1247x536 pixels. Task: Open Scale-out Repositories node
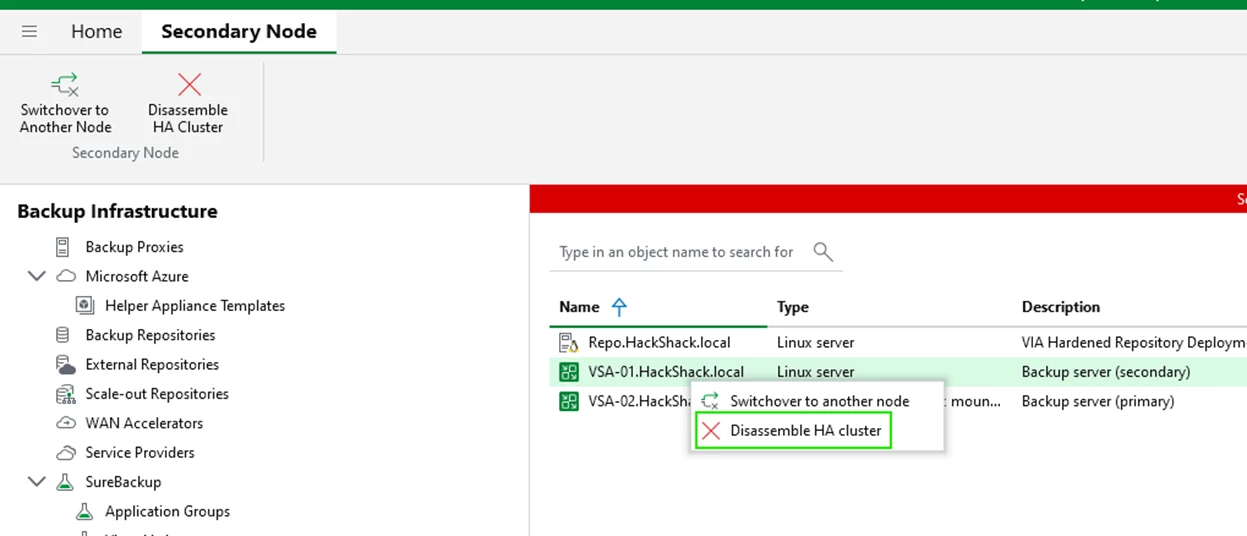point(157,394)
